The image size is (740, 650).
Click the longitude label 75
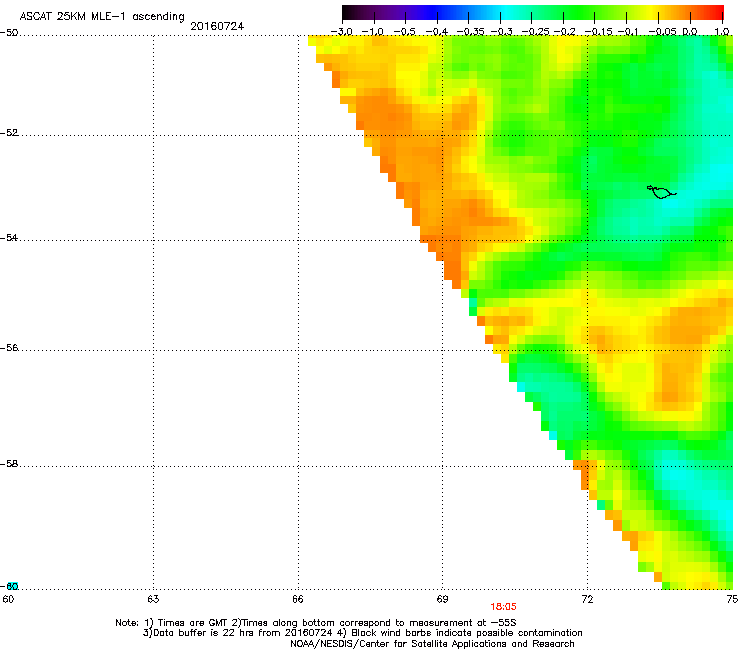(x=732, y=599)
